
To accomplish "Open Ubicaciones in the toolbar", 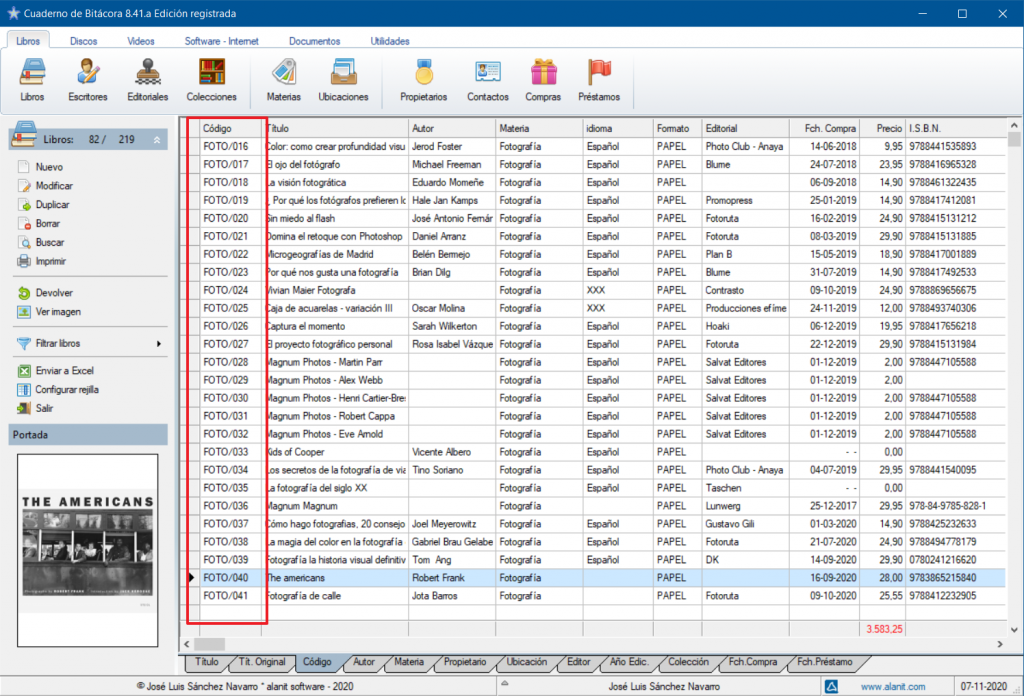I will click(x=343, y=74).
